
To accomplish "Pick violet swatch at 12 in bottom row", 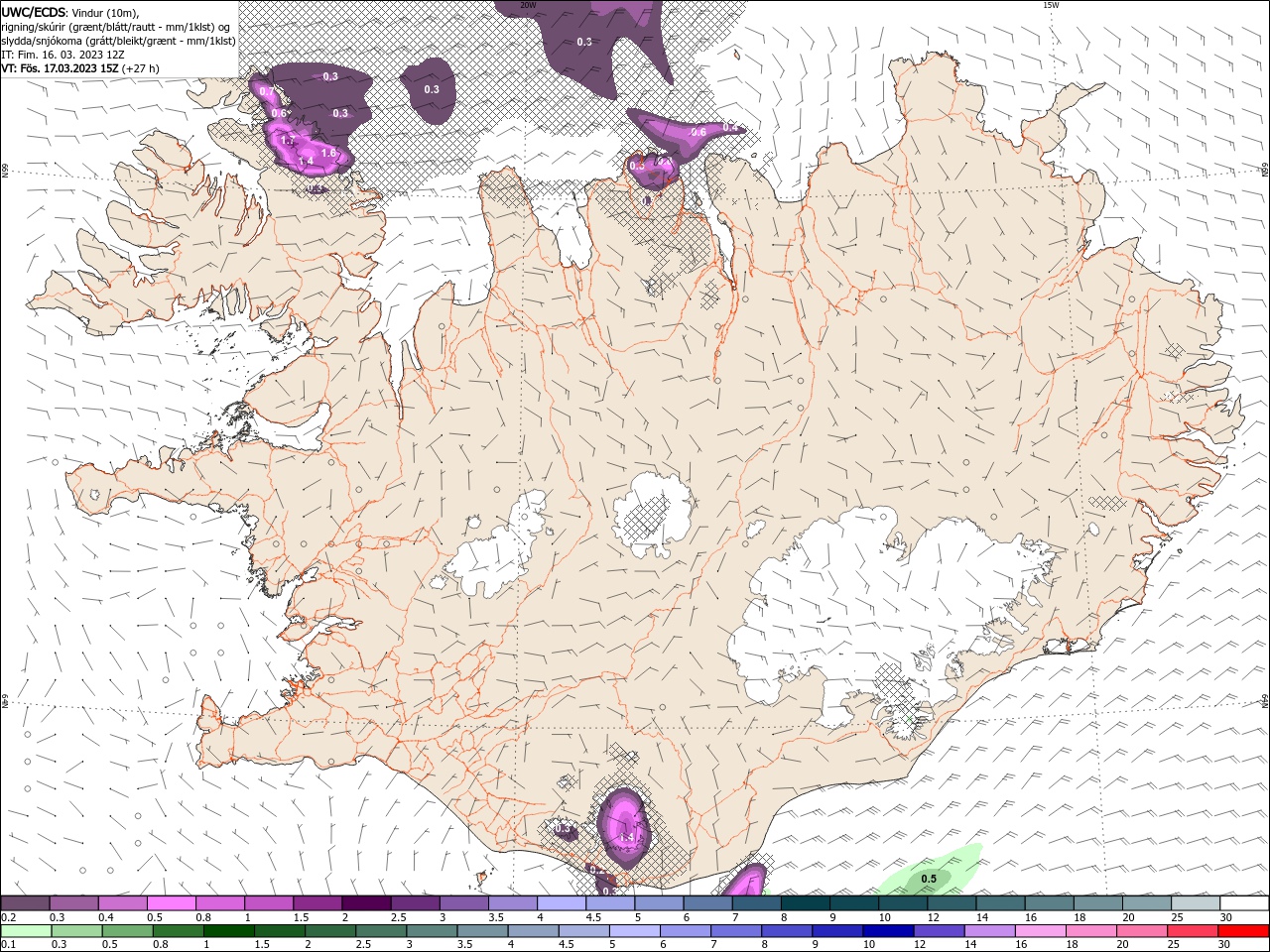I will [940, 931].
